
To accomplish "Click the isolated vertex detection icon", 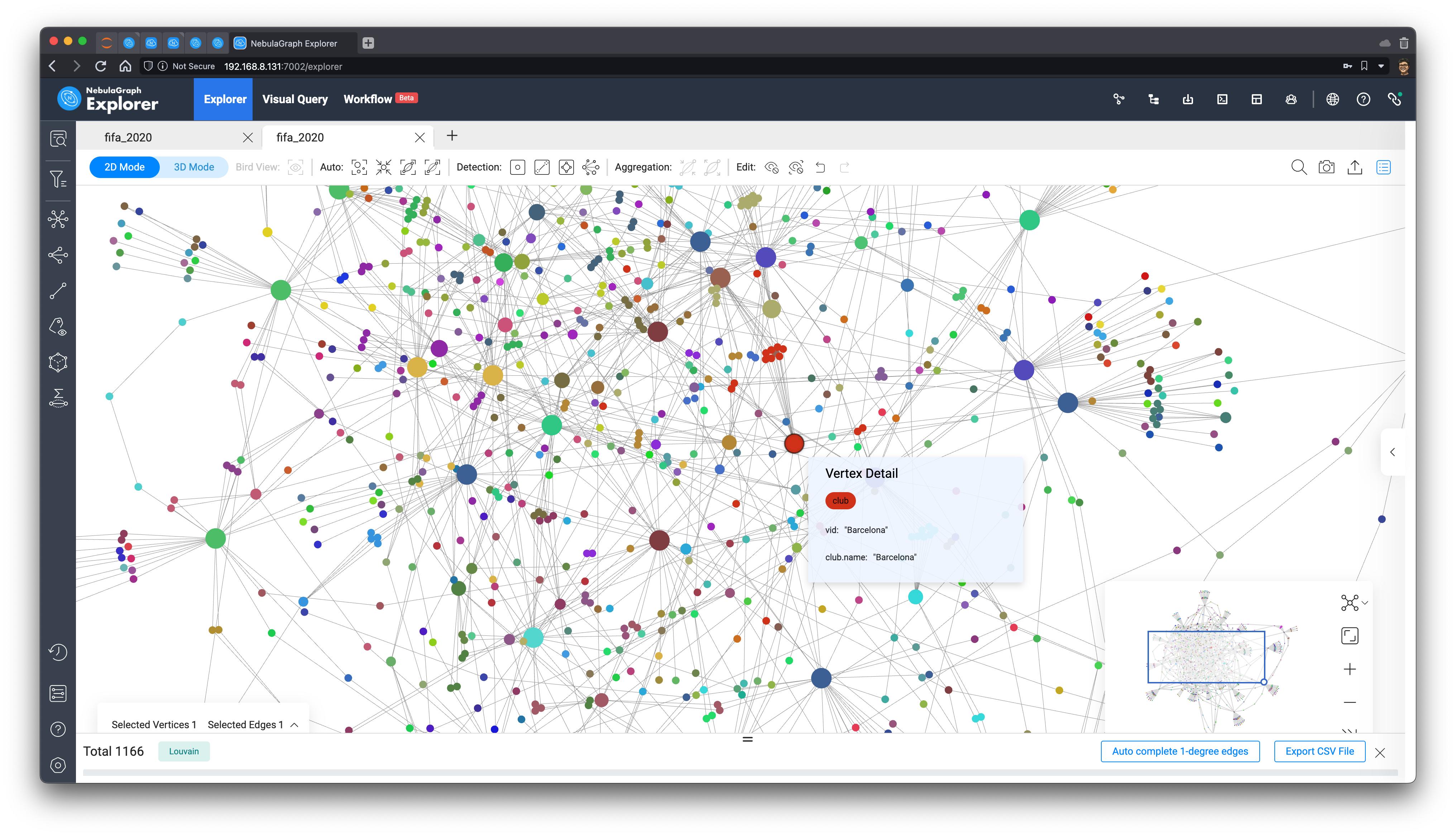I will [x=517, y=167].
